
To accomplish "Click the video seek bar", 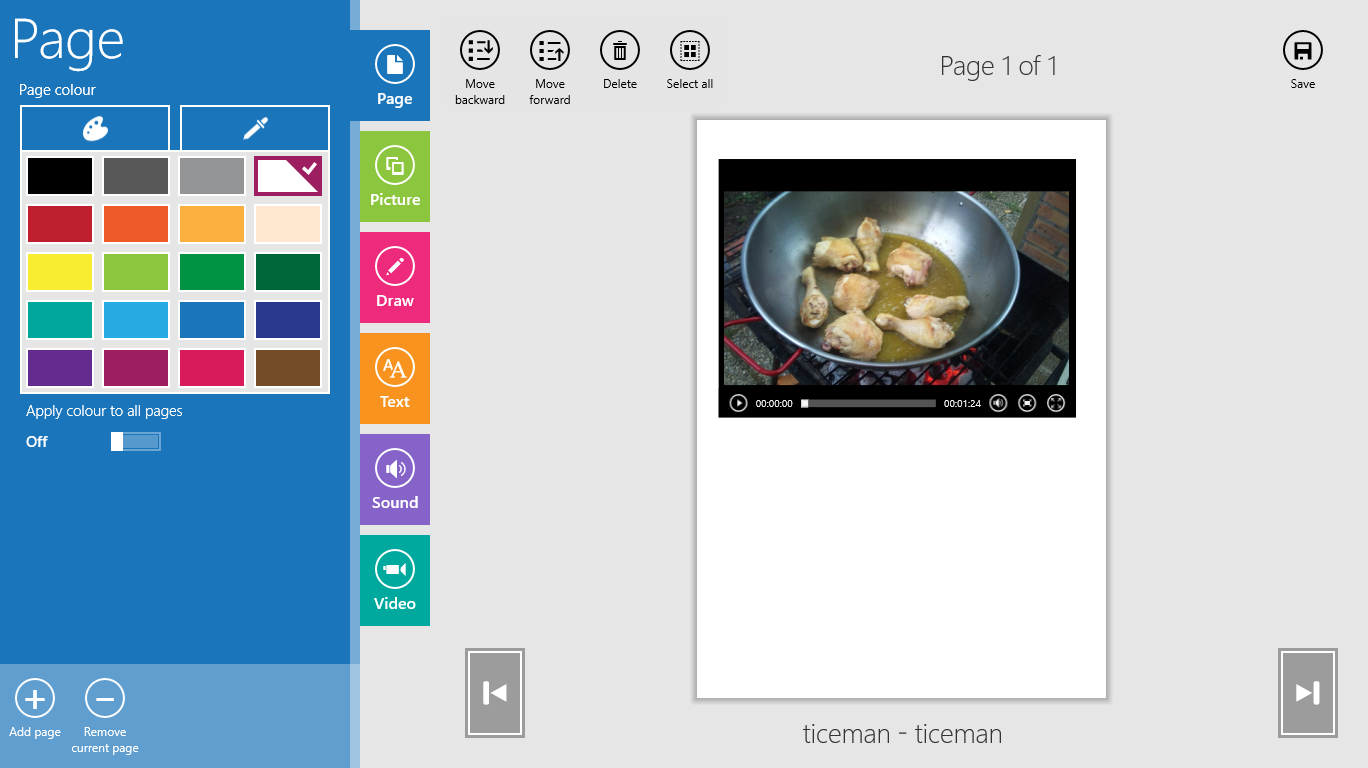I will pos(869,403).
